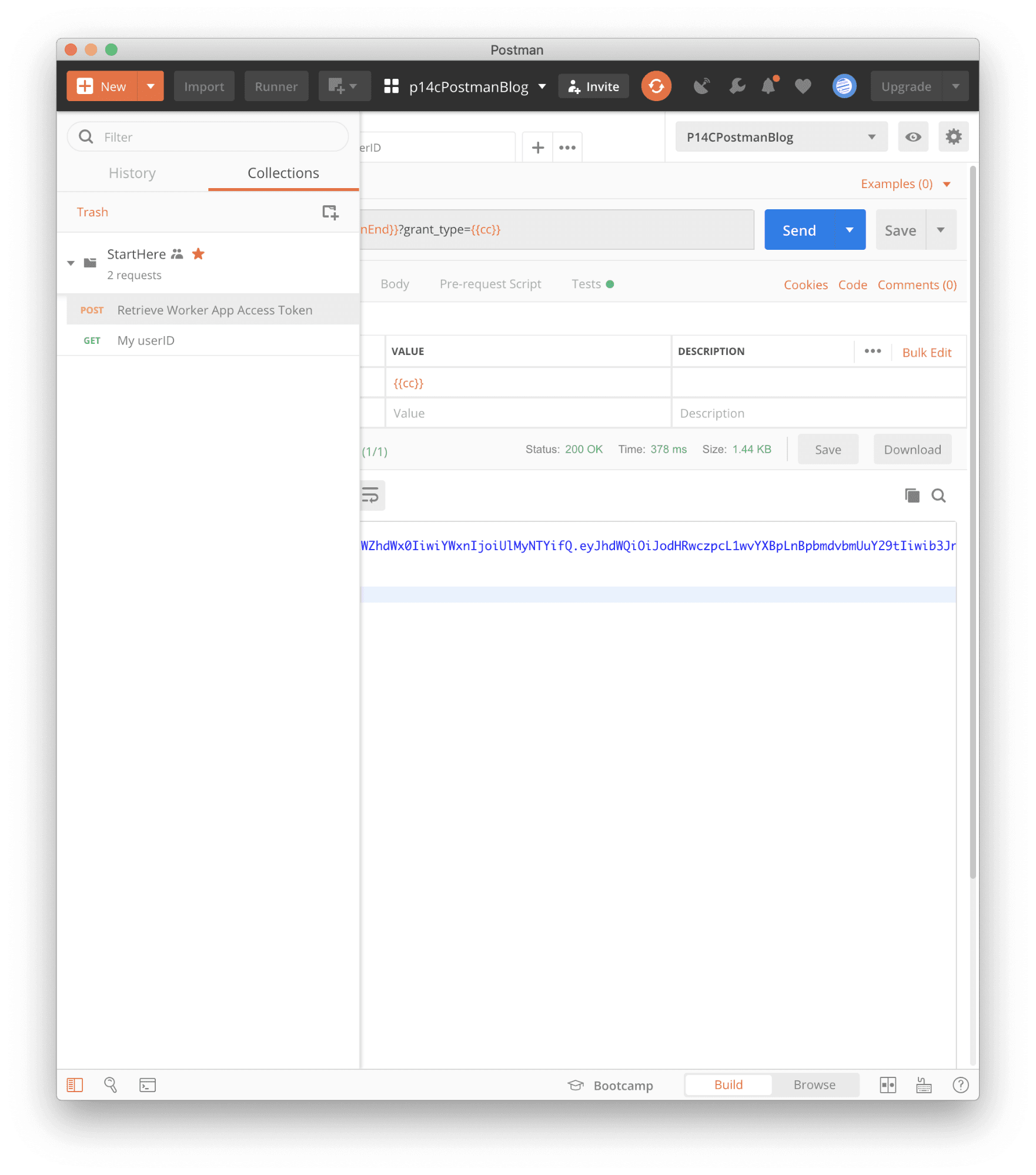
Task: Open the Cookies link
Action: pyautogui.click(x=806, y=284)
